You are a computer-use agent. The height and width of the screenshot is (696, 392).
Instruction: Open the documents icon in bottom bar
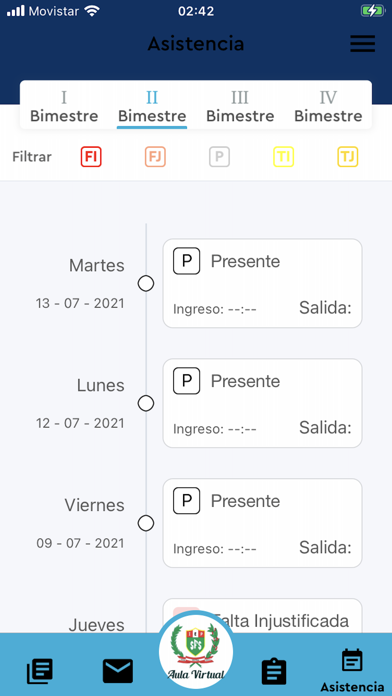click(40, 671)
